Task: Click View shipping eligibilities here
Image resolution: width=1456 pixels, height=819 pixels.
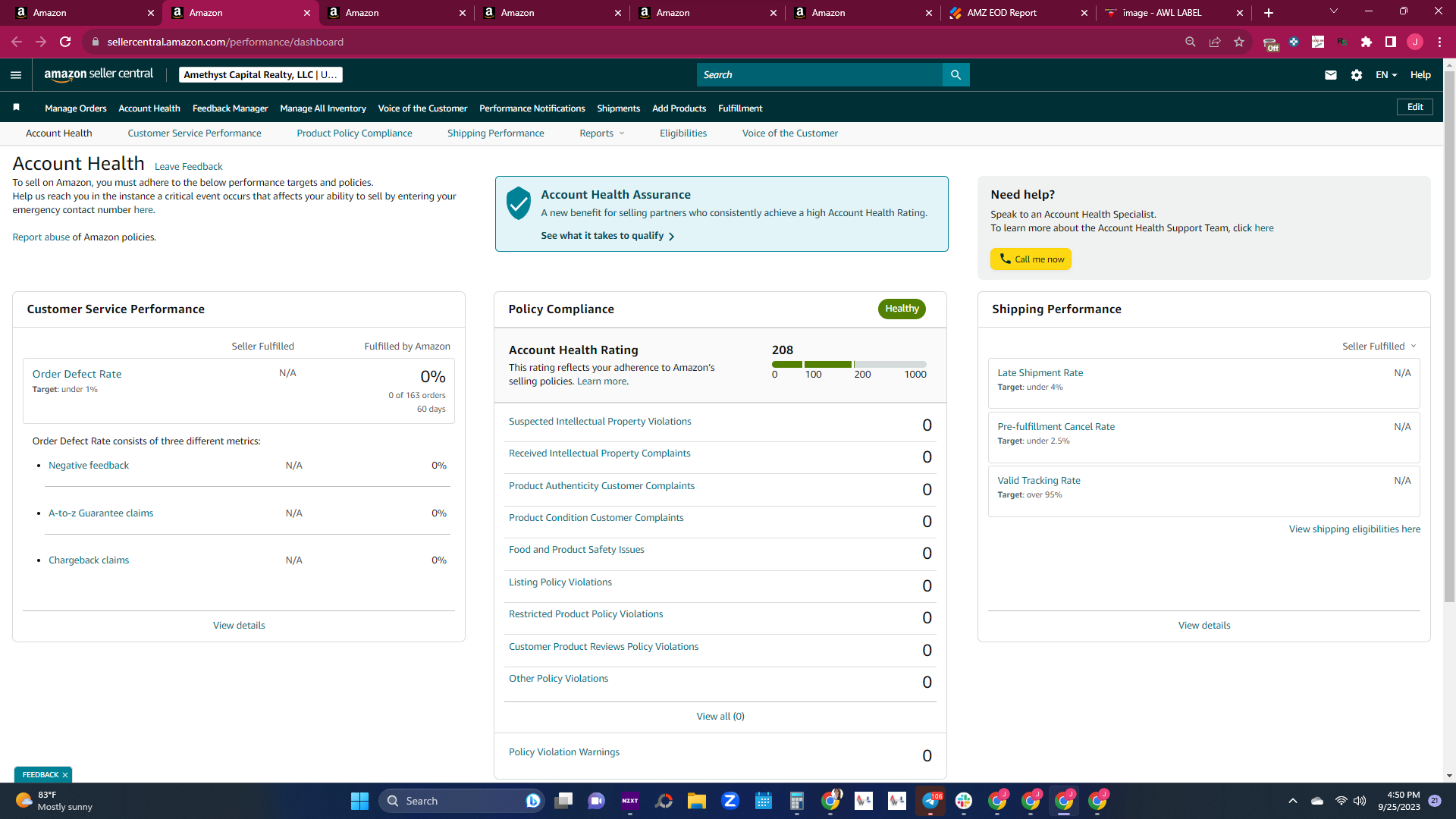Action: coord(1355,529)
